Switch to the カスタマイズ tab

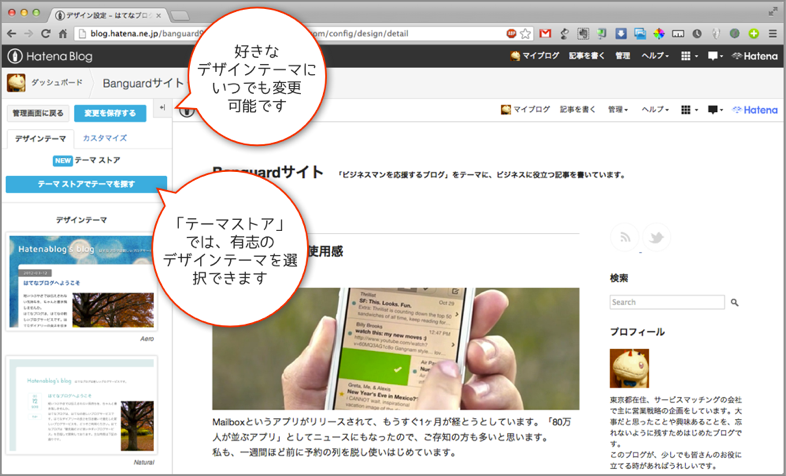point(105,138)
